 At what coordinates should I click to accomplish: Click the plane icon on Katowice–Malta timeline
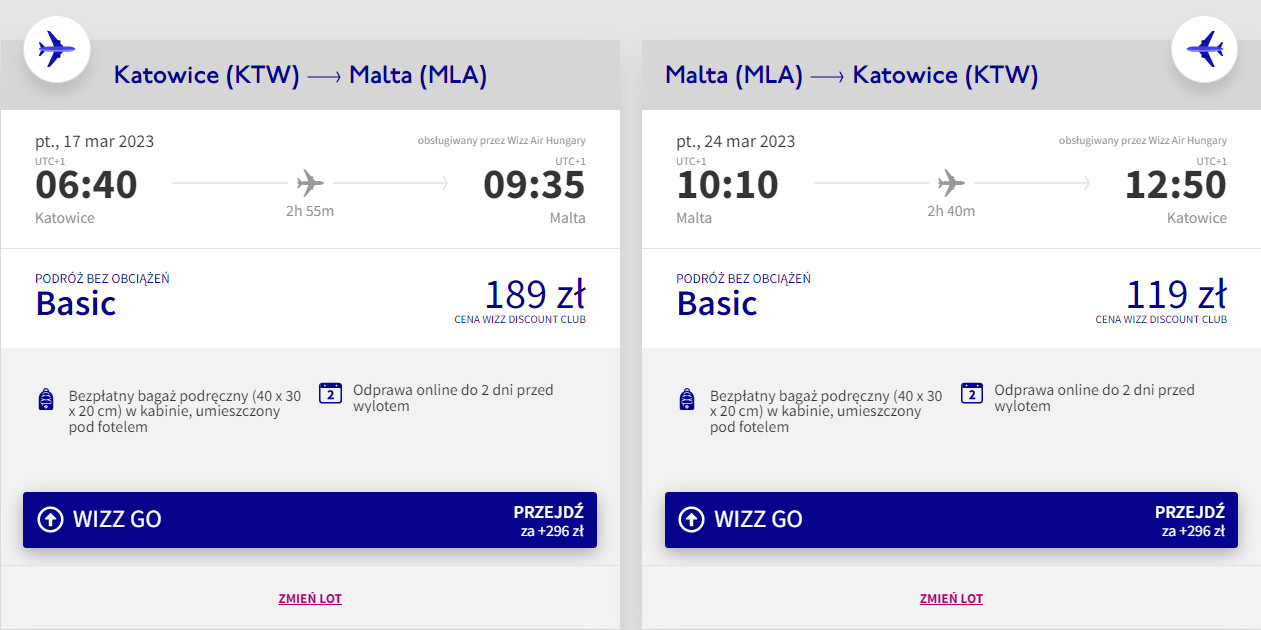310,183
